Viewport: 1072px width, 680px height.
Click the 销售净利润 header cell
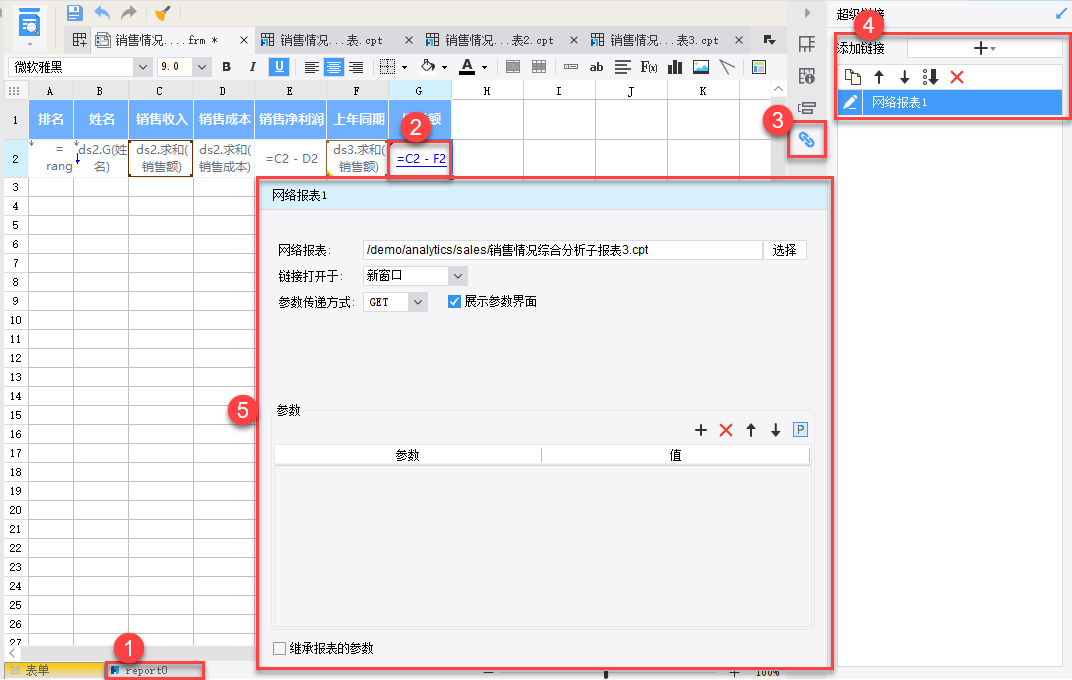pyautogui.click(x=291, y=119)
